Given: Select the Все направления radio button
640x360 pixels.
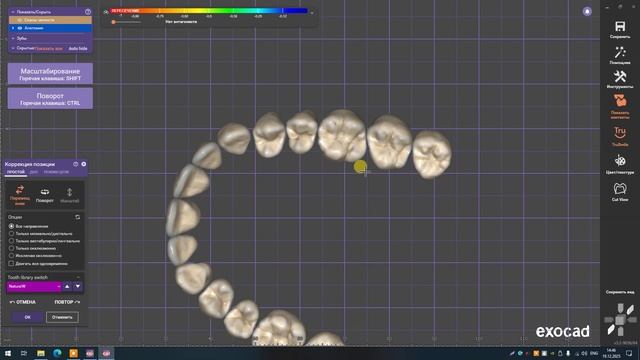Looking at the screenshot, I should pos(11,226).
